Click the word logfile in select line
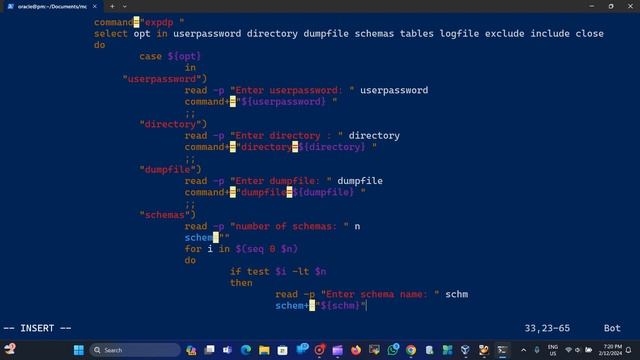The width and height of the screenshot is (640, 360). click(459, 33)
